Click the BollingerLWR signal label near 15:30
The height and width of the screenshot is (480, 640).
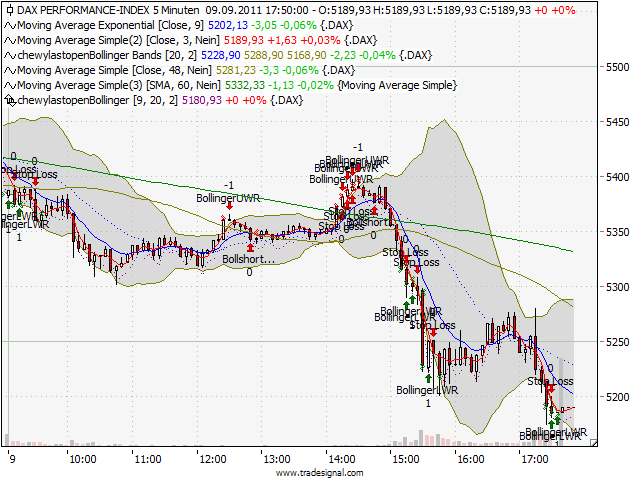point(427,391)
